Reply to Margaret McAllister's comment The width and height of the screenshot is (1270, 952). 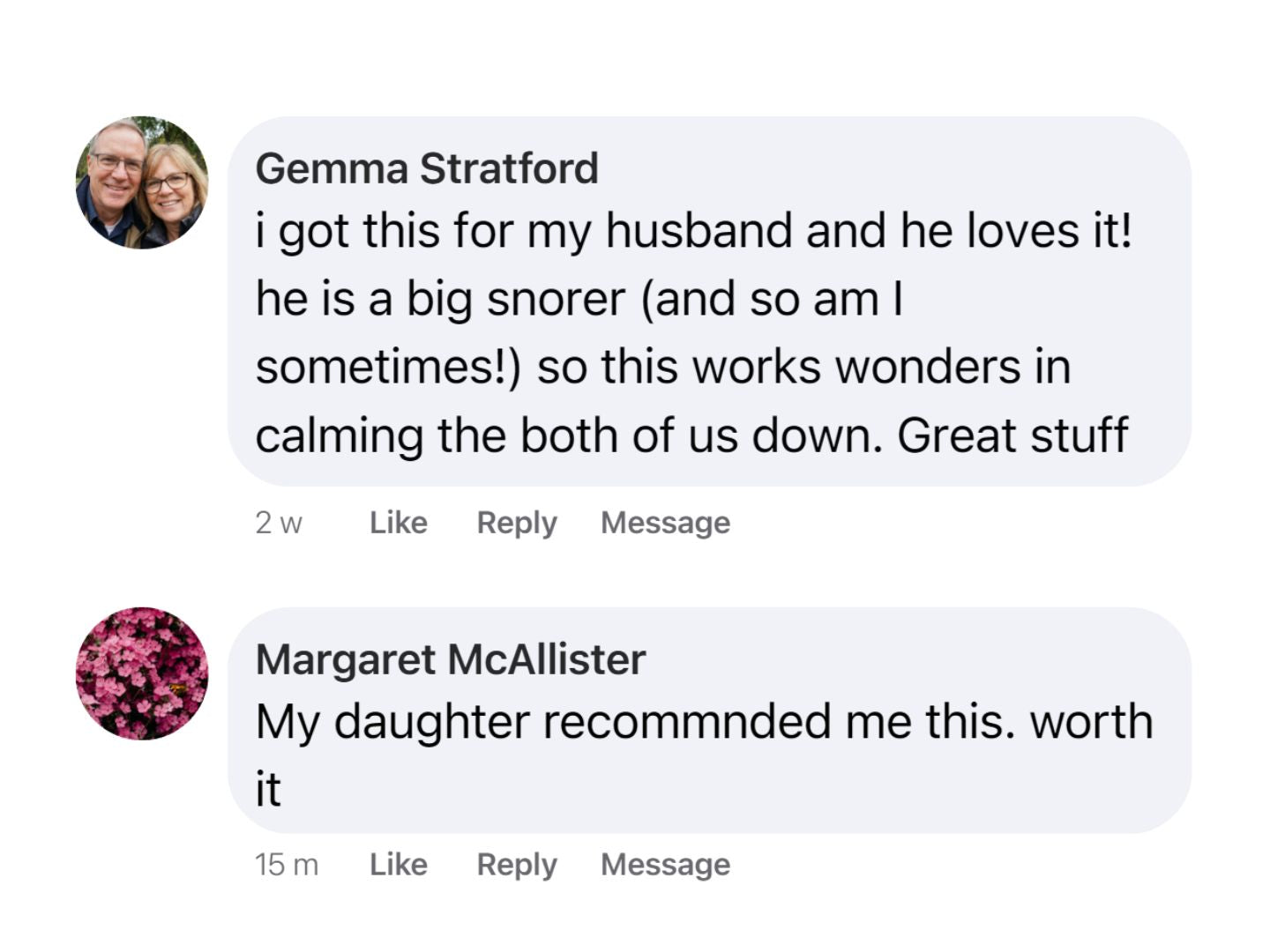tap(517, 865)
